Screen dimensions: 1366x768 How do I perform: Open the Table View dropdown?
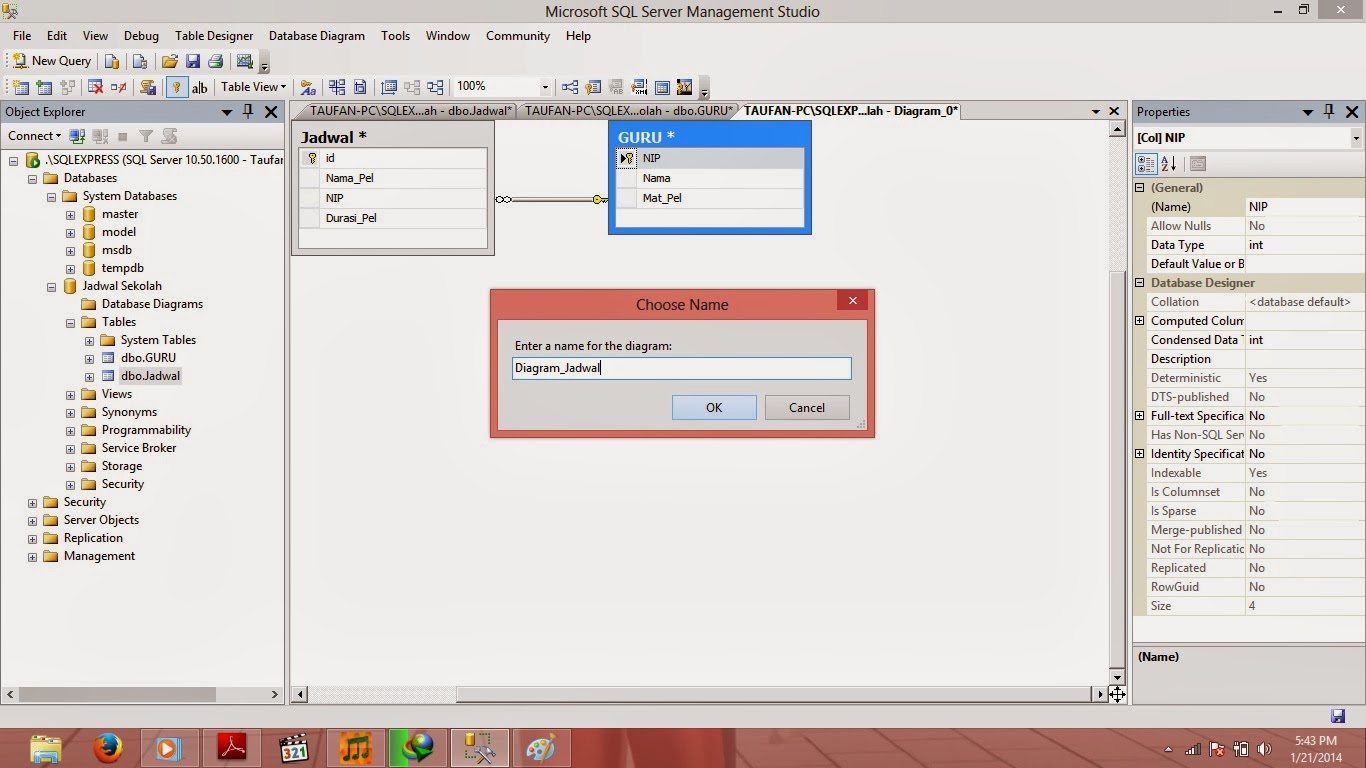click(x=253, y=87)
